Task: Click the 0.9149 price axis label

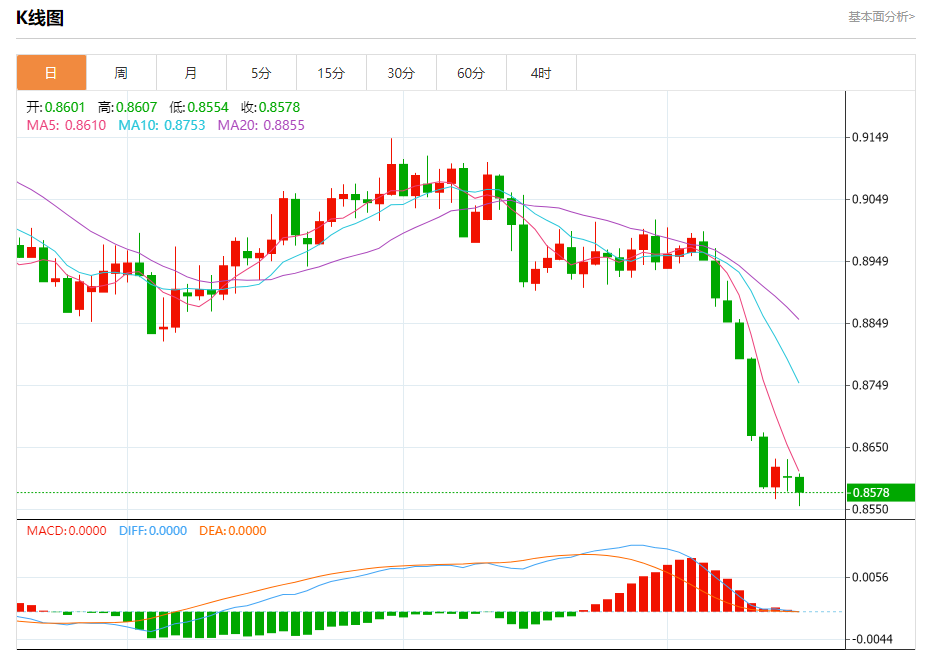Action: [870, 138]
